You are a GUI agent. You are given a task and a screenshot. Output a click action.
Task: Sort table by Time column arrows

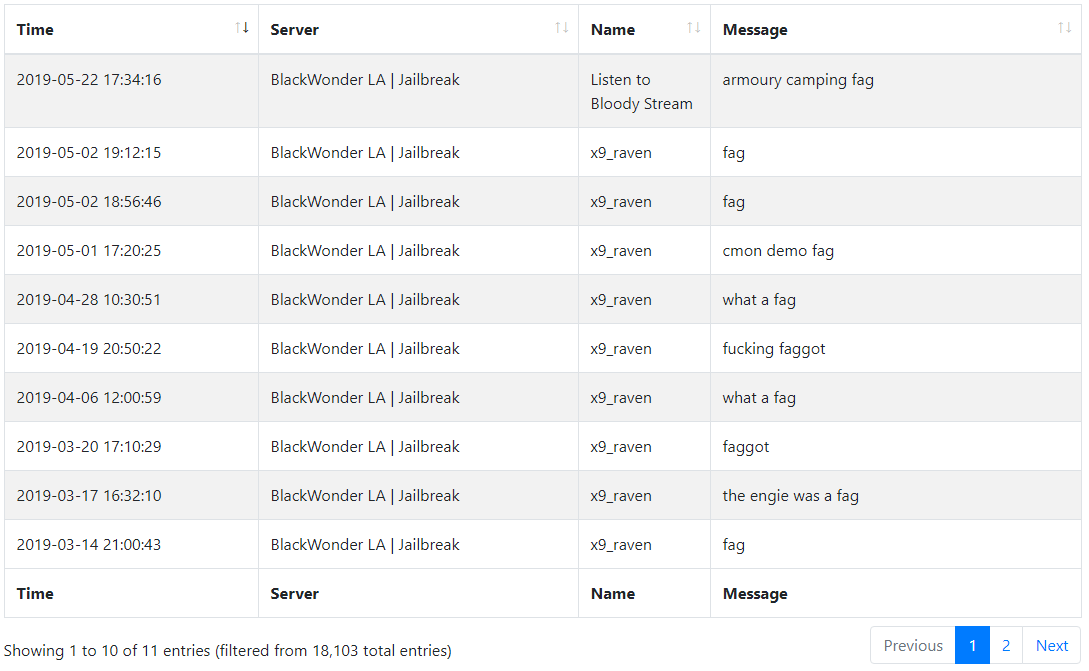(x=242, y=28)
